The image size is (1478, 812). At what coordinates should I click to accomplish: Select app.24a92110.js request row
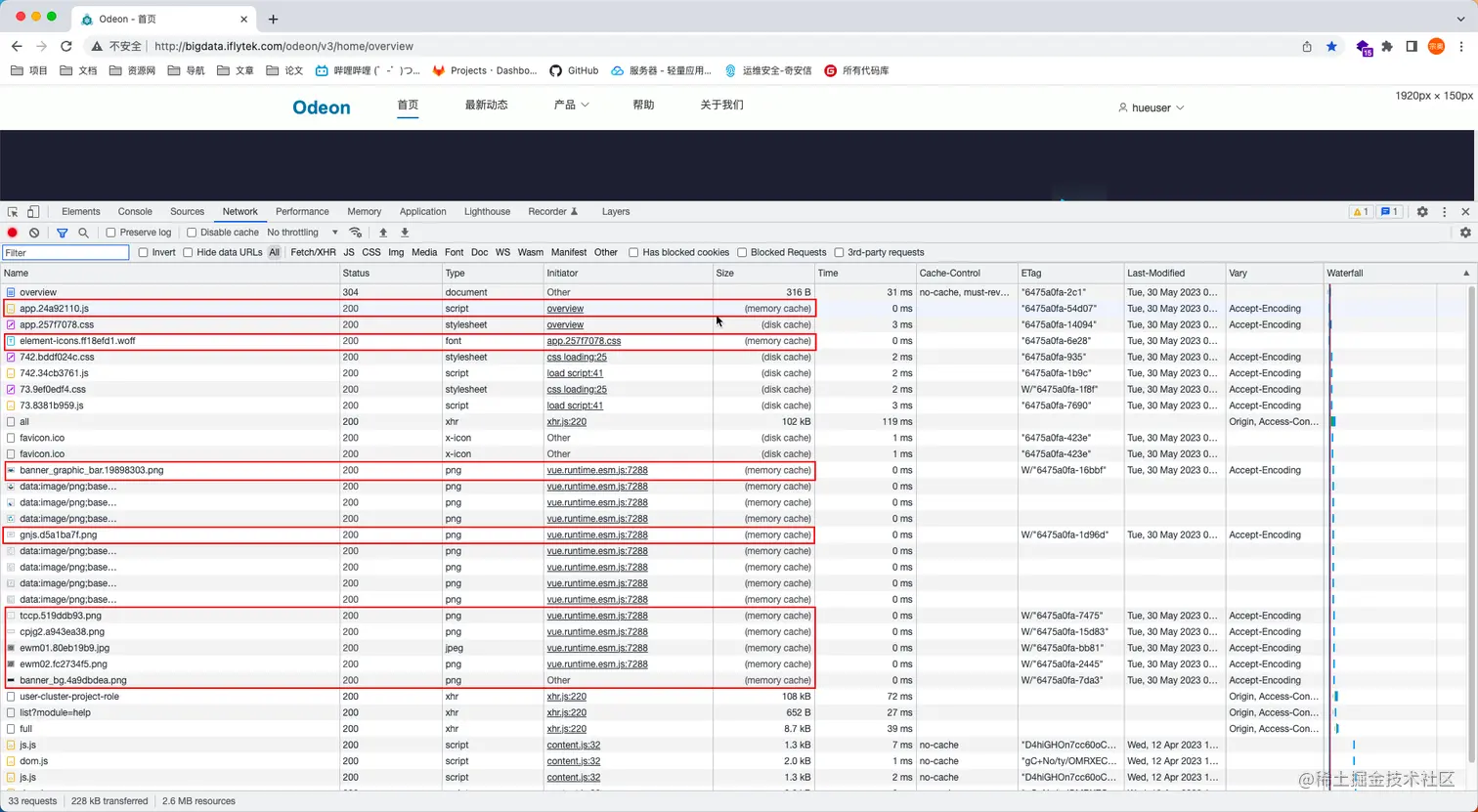[x=663, y=309]
